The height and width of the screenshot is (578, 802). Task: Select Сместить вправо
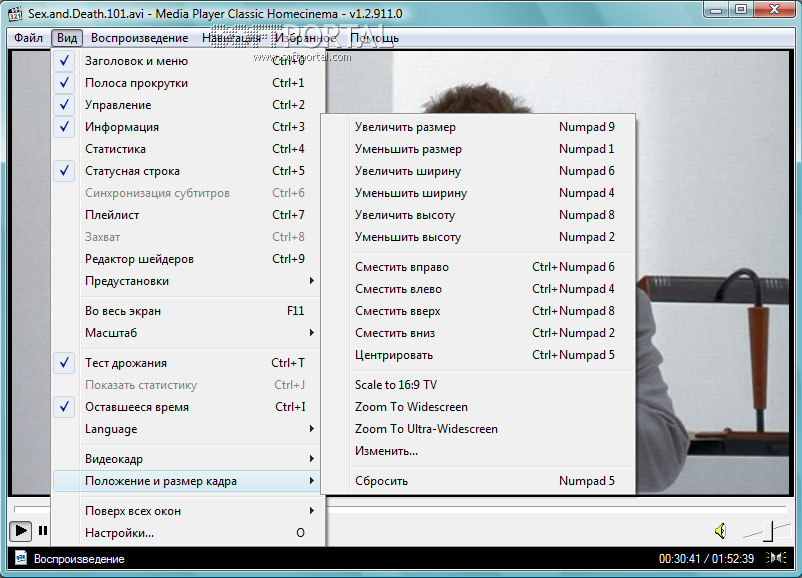pos(478,267)
